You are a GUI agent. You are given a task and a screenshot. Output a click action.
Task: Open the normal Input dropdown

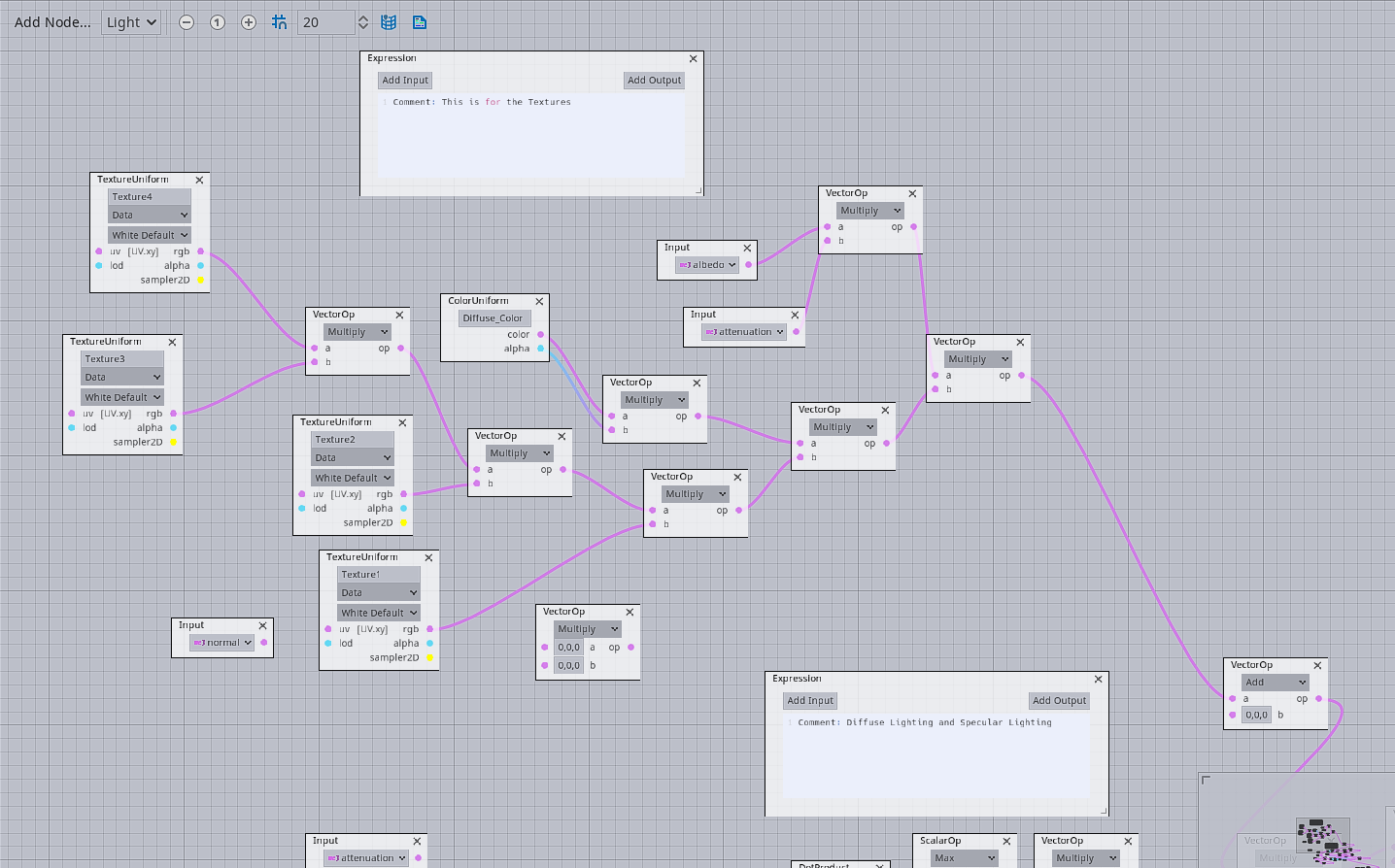coord(222,643)
